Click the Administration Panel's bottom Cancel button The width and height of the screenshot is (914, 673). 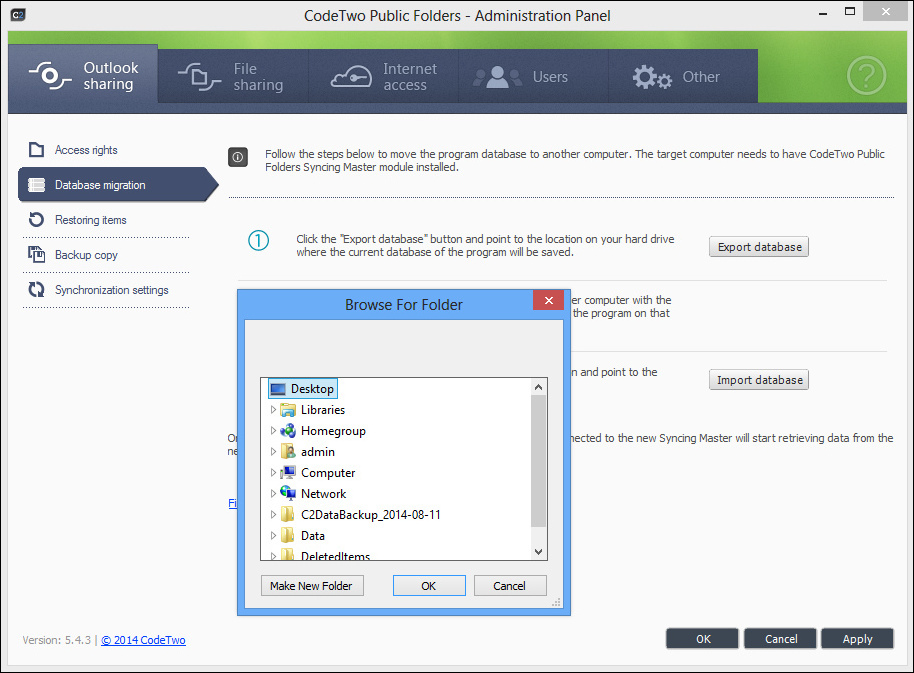click(x=781, y=639)
